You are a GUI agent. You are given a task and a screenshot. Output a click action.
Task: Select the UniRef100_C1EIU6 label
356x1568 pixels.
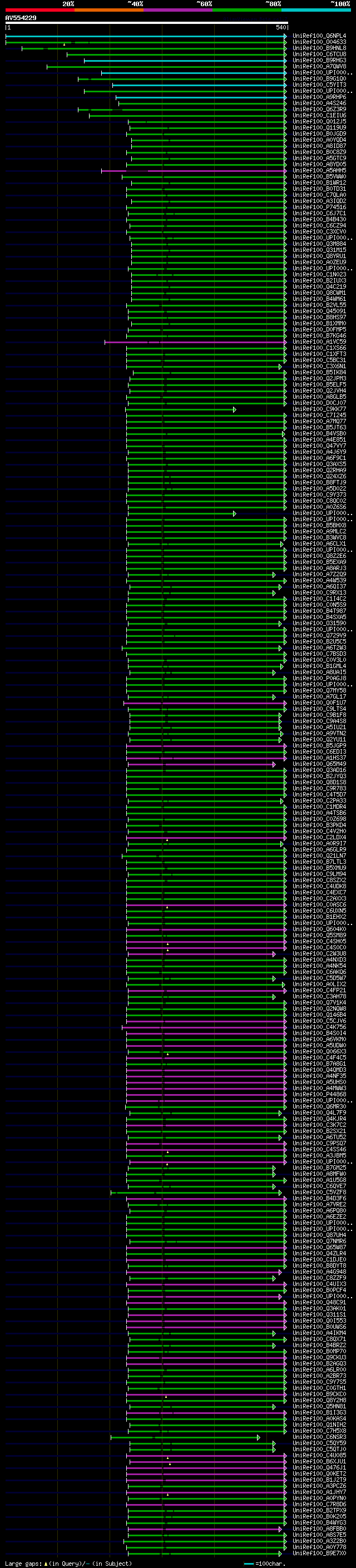pyautogui.click(x=319, y=115)
